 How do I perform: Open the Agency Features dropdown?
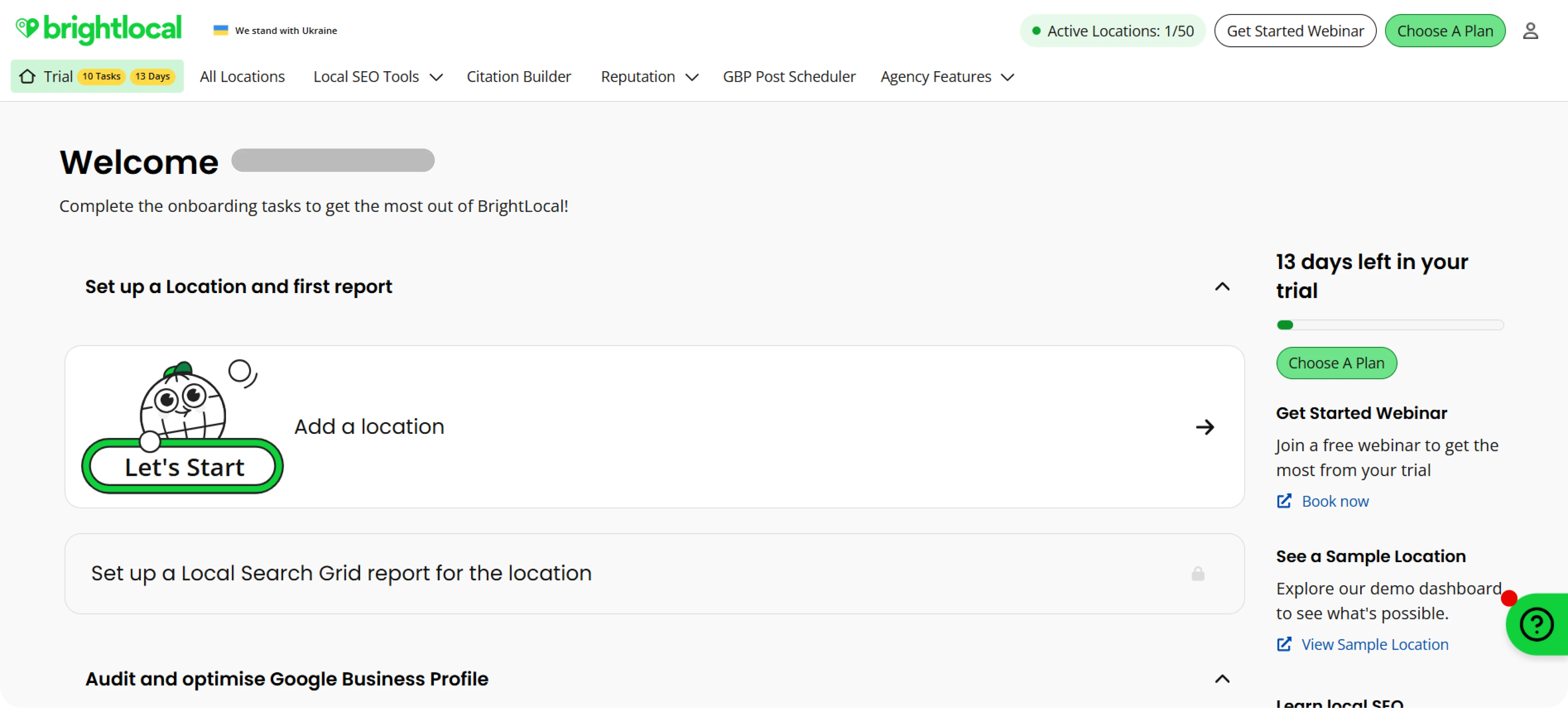click(947, 77)
